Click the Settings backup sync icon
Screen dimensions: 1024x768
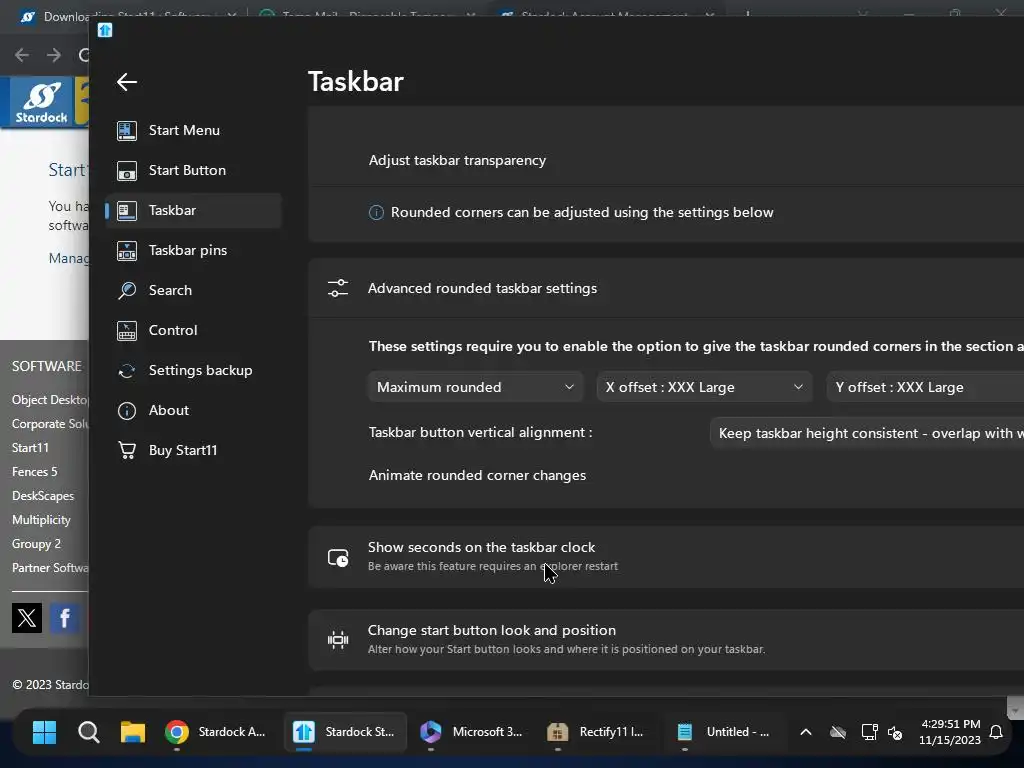click(127, 371)
